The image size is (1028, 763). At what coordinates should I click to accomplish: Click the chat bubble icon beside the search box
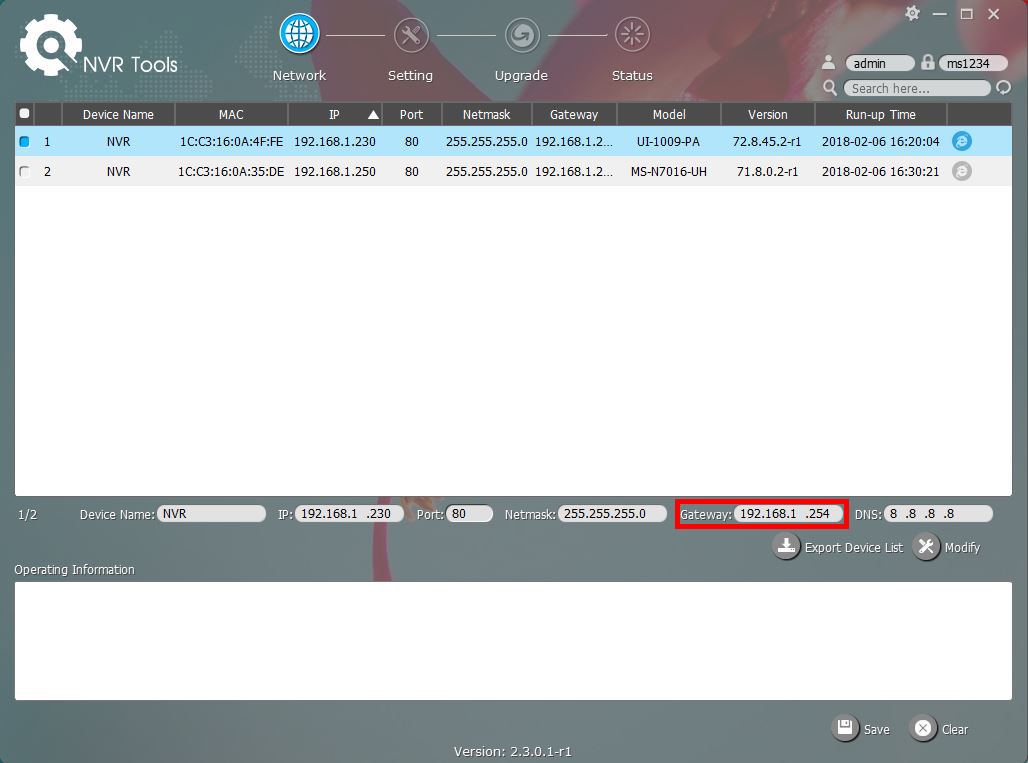point(1003,88)
